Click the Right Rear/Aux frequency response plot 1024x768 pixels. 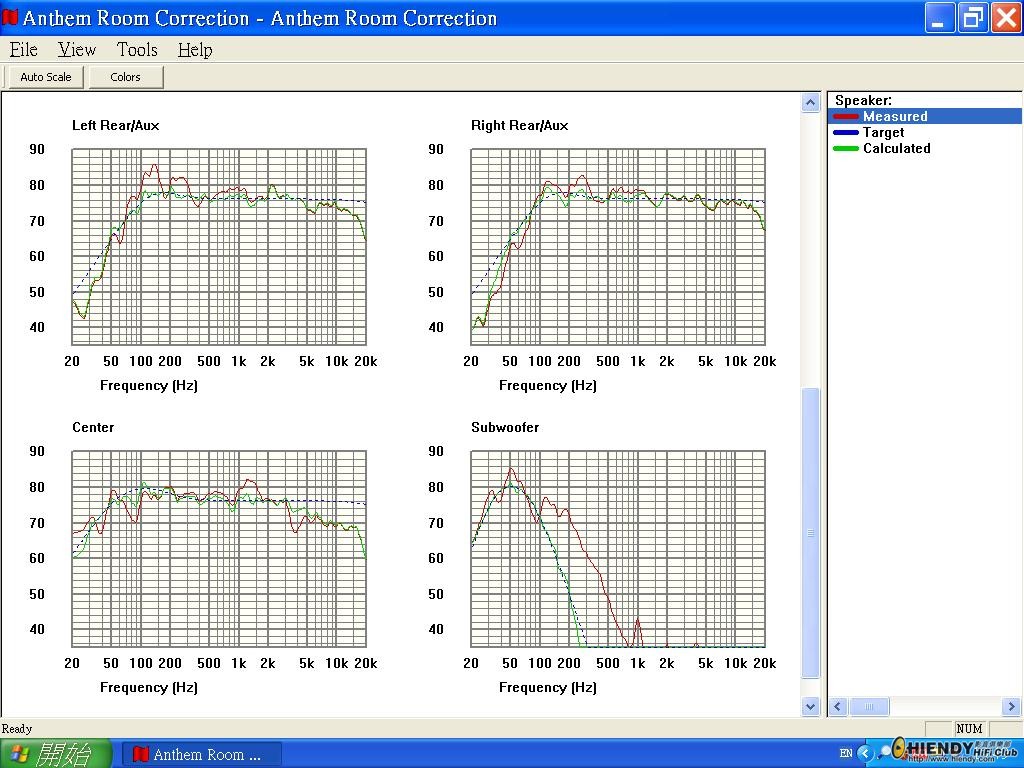tap(618, 246)
